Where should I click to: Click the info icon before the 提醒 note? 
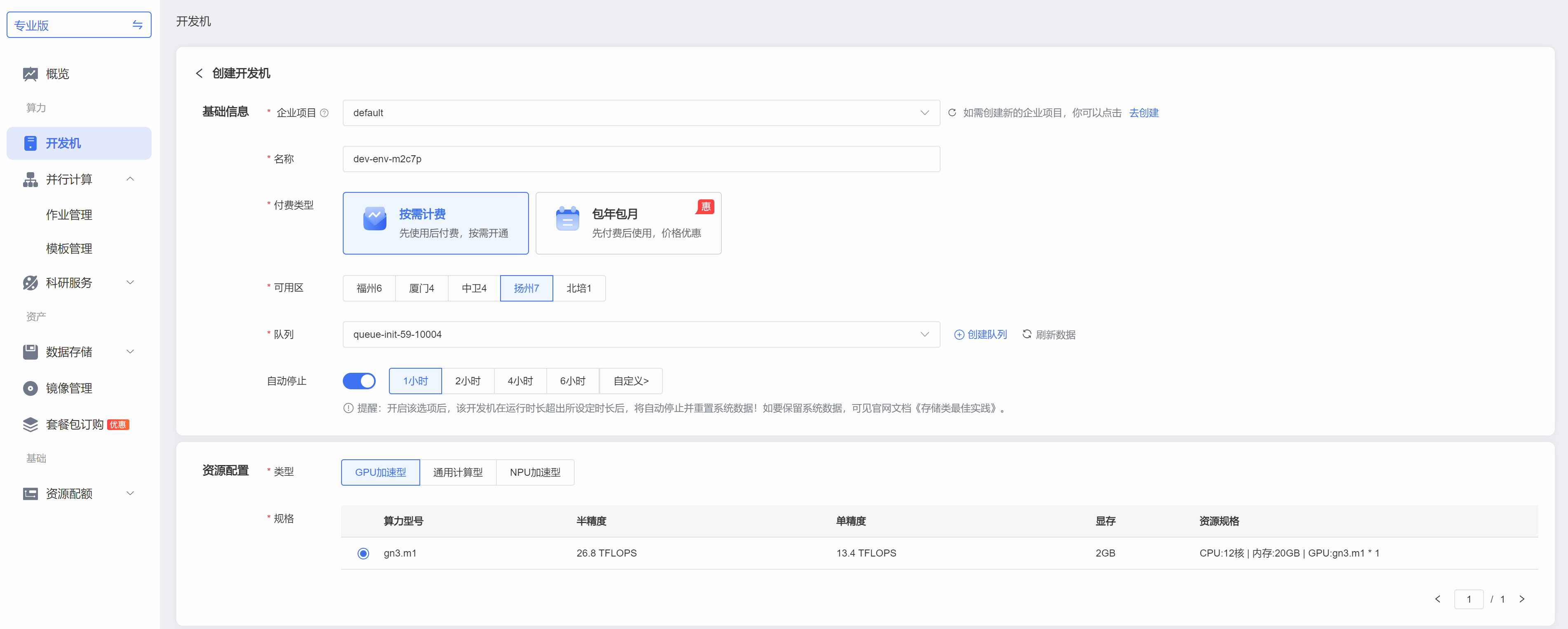[x=348, y=408]
